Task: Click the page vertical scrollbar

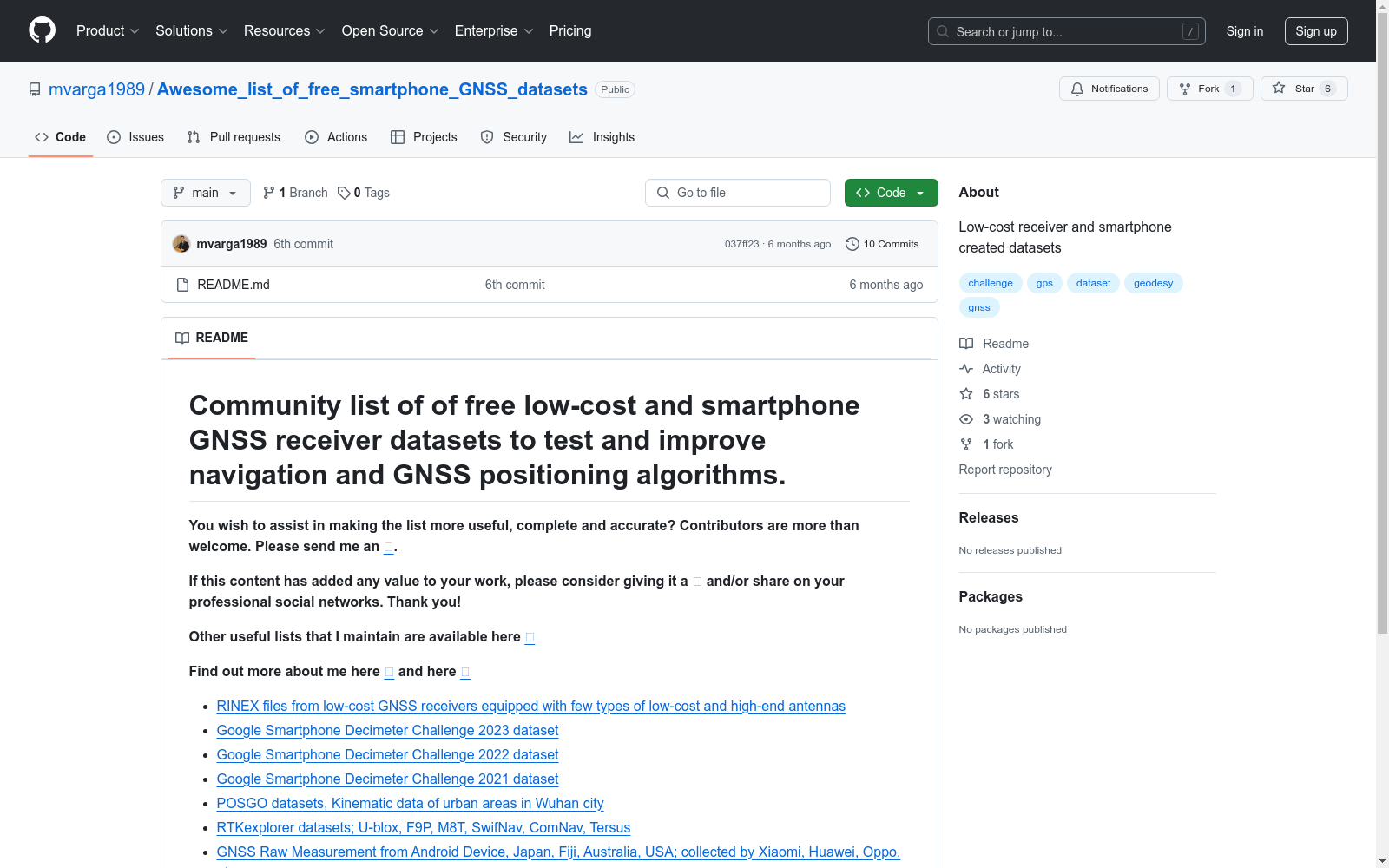Action: tap(1382, 347)
